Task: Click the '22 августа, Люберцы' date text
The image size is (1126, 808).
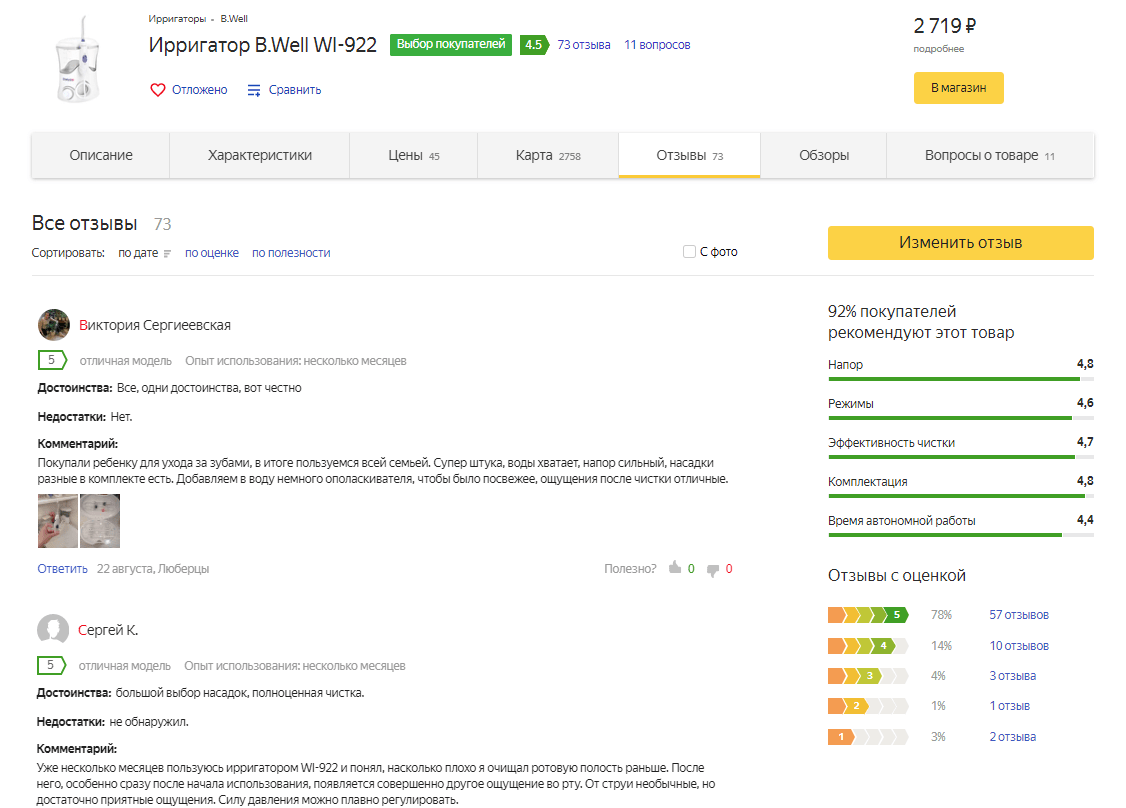Action: pos(153,569)
